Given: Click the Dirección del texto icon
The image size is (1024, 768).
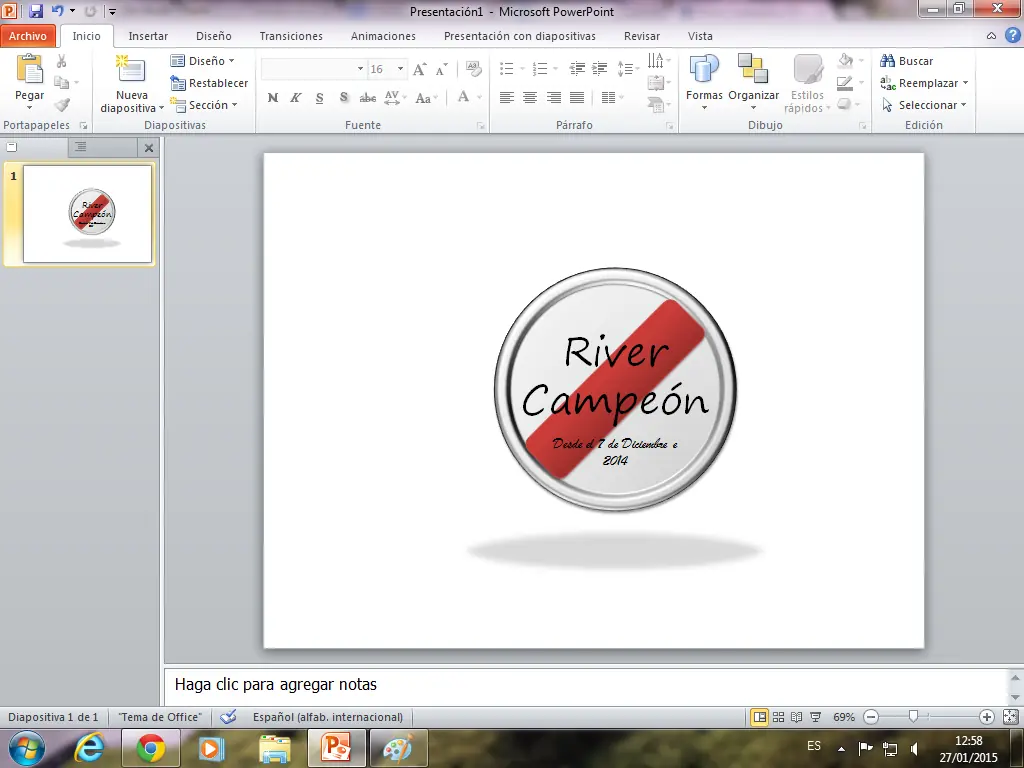Looking at the screenshot, I should tap(656, 61).
